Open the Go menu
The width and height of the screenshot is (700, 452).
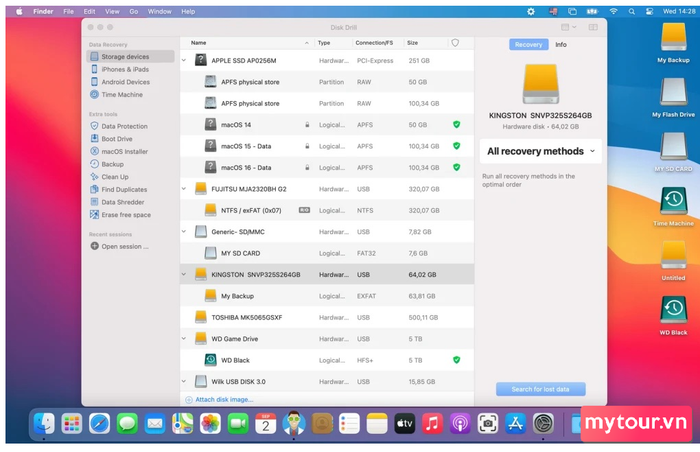point(133,12)
